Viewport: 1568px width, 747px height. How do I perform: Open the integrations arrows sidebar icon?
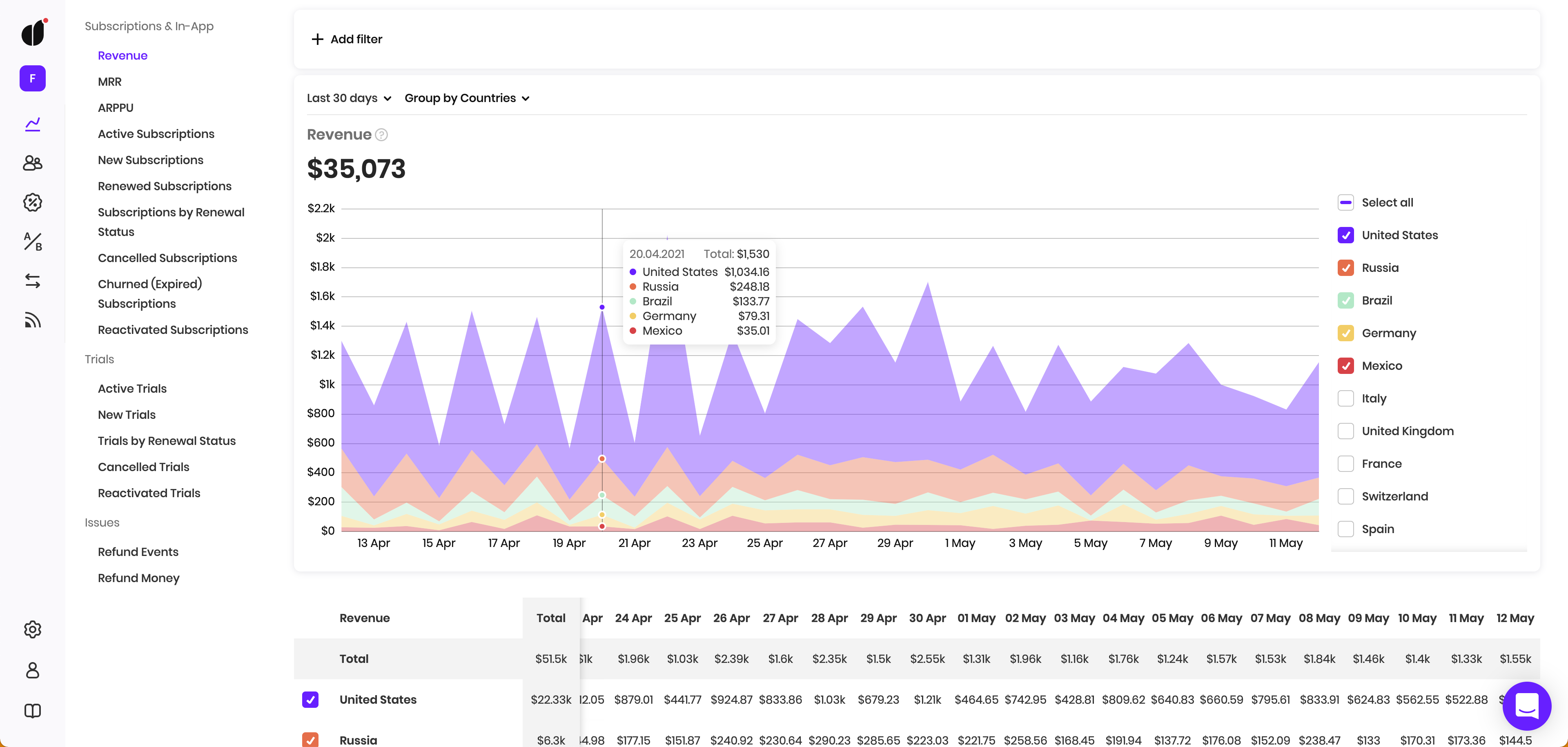pos(33,280)
